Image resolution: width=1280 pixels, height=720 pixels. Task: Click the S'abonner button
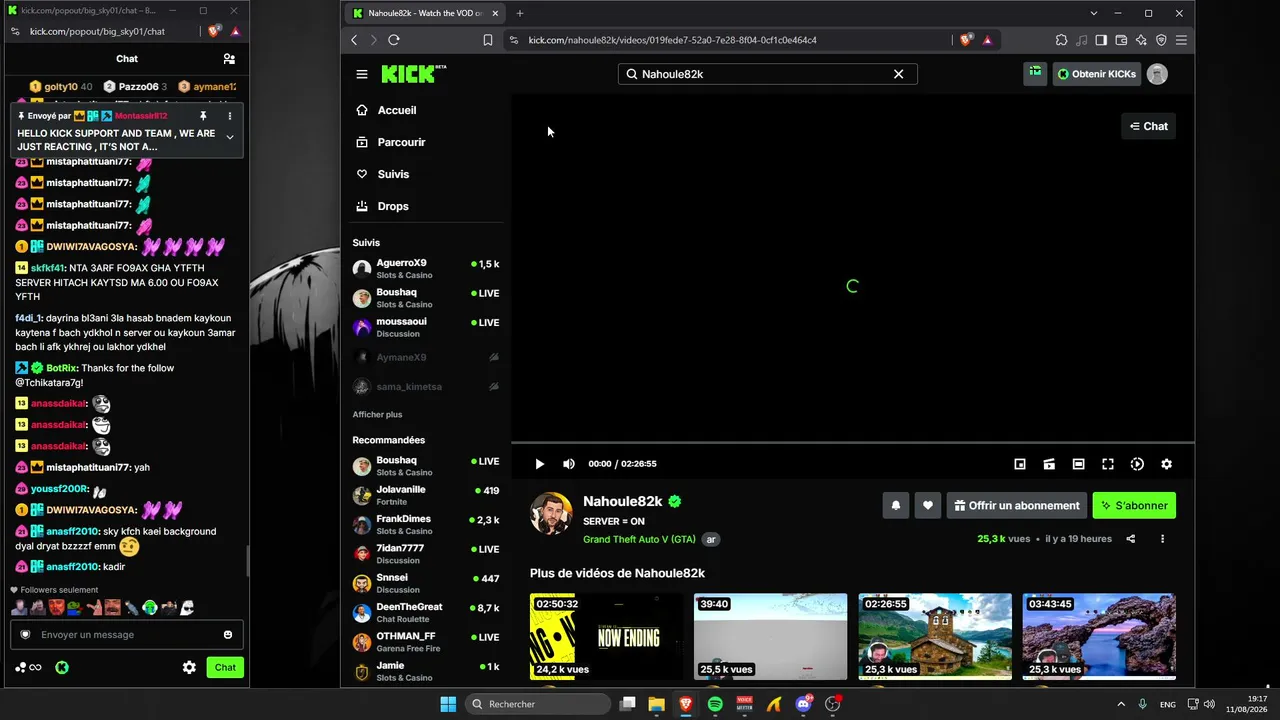coord(1134,506)
